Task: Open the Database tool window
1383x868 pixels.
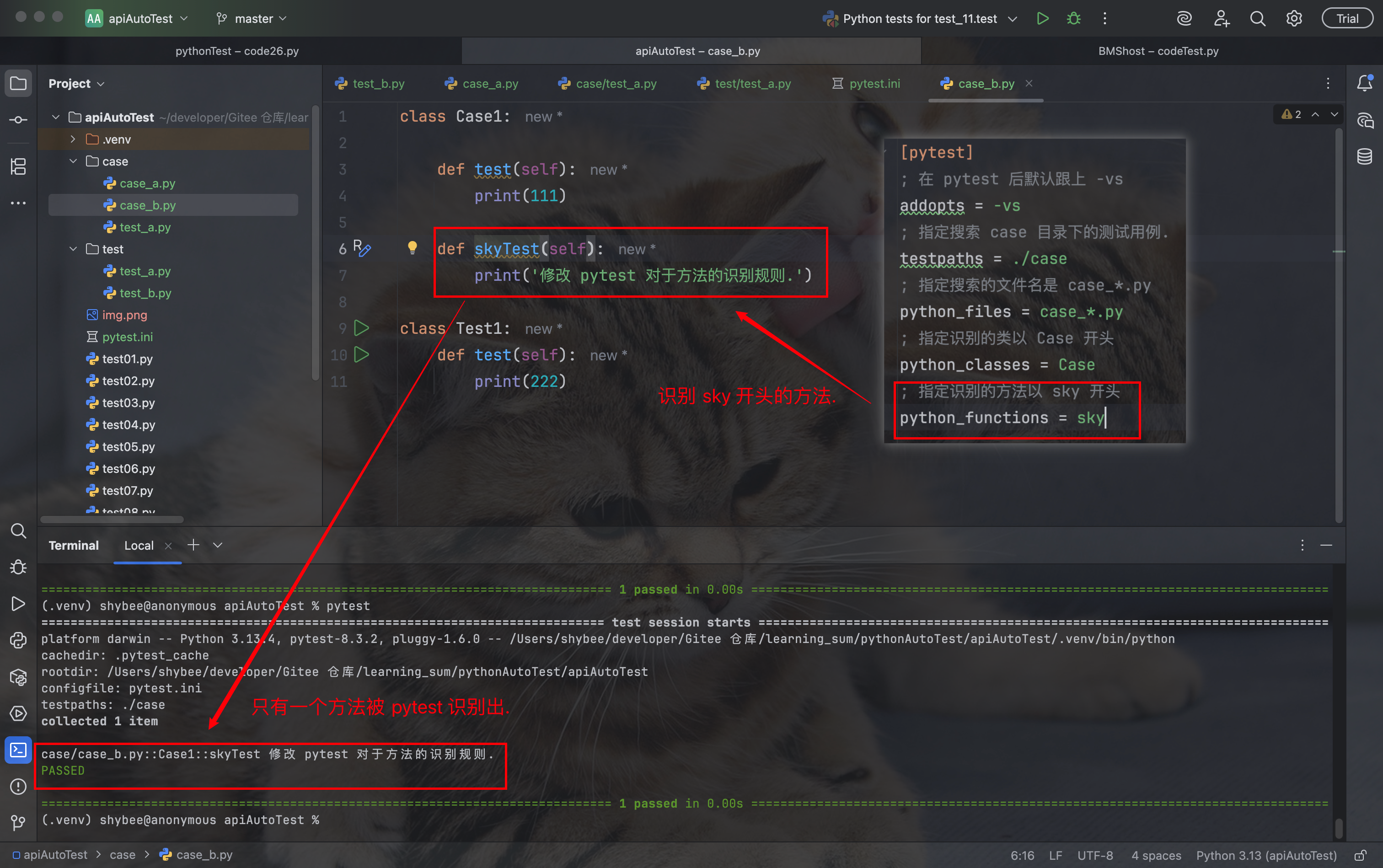Action: point(1365,156)
